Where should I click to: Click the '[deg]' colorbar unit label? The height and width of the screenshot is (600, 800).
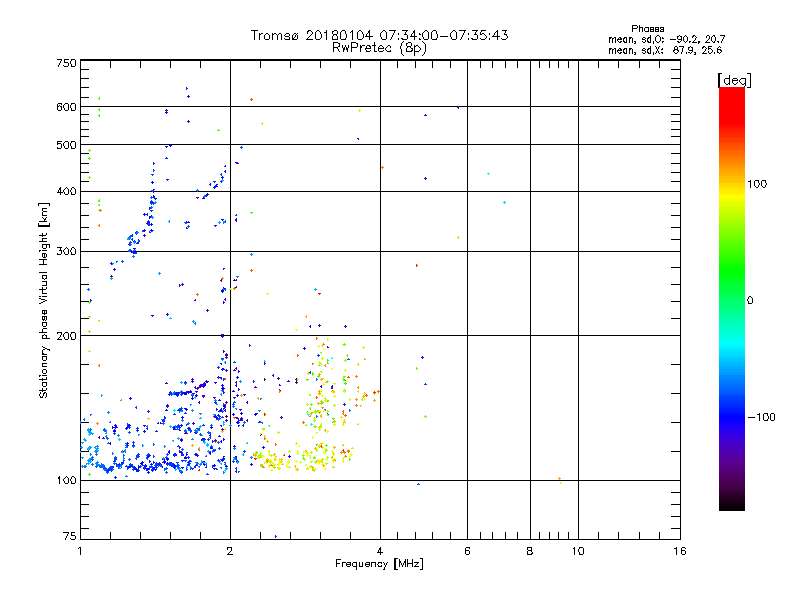click(x=734, y=80)
